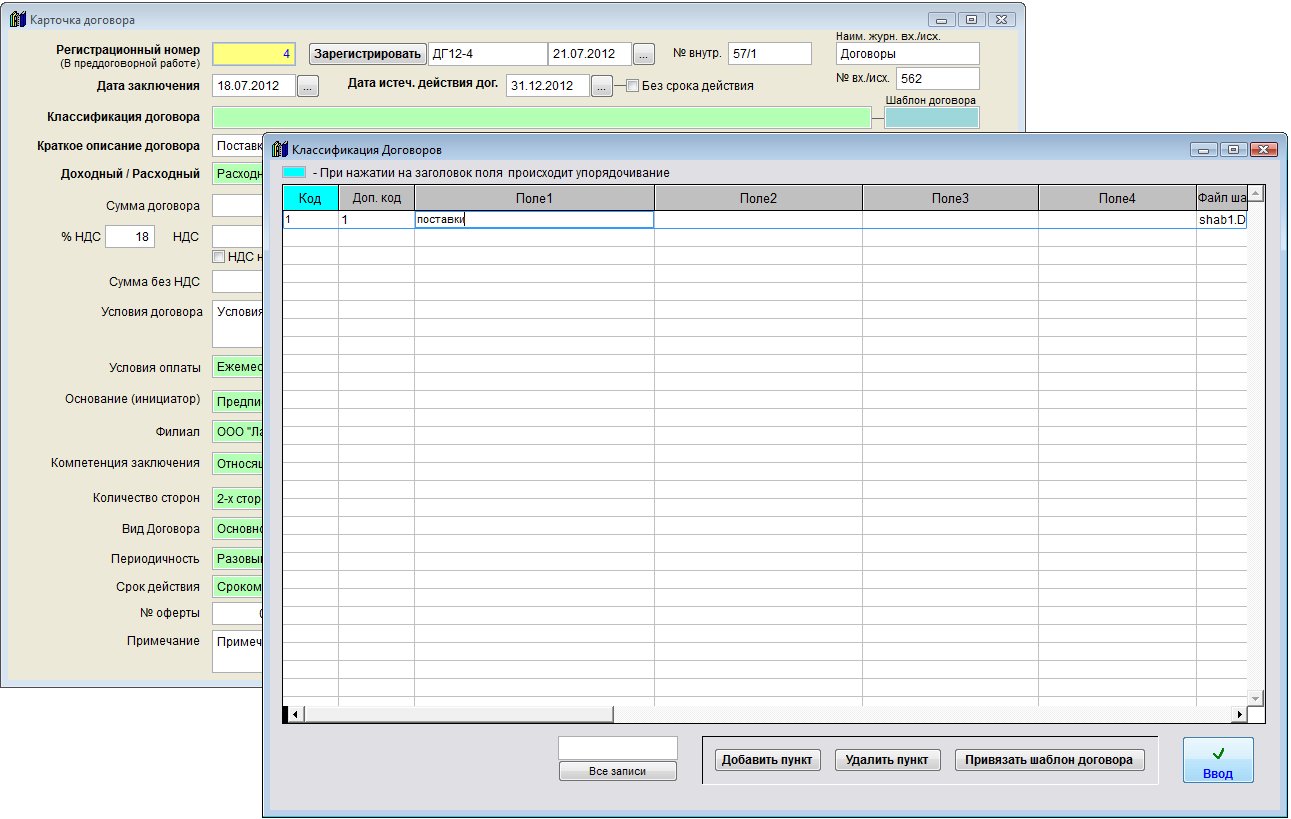Click down arrow of vertical grid scrollbar
This screenshot has height=819, width=1291.
click(1256, 697)
